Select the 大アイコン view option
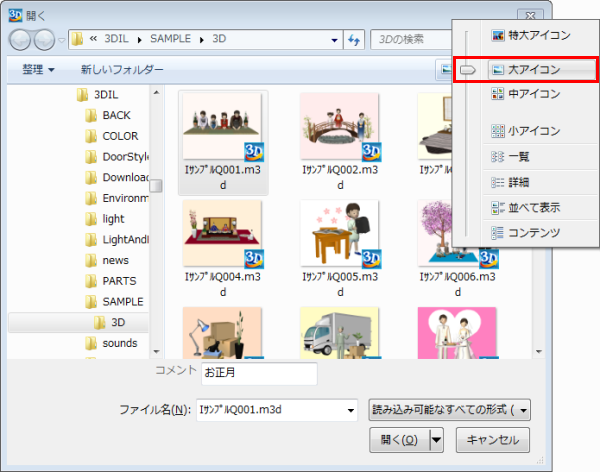 tap(542, 70)
